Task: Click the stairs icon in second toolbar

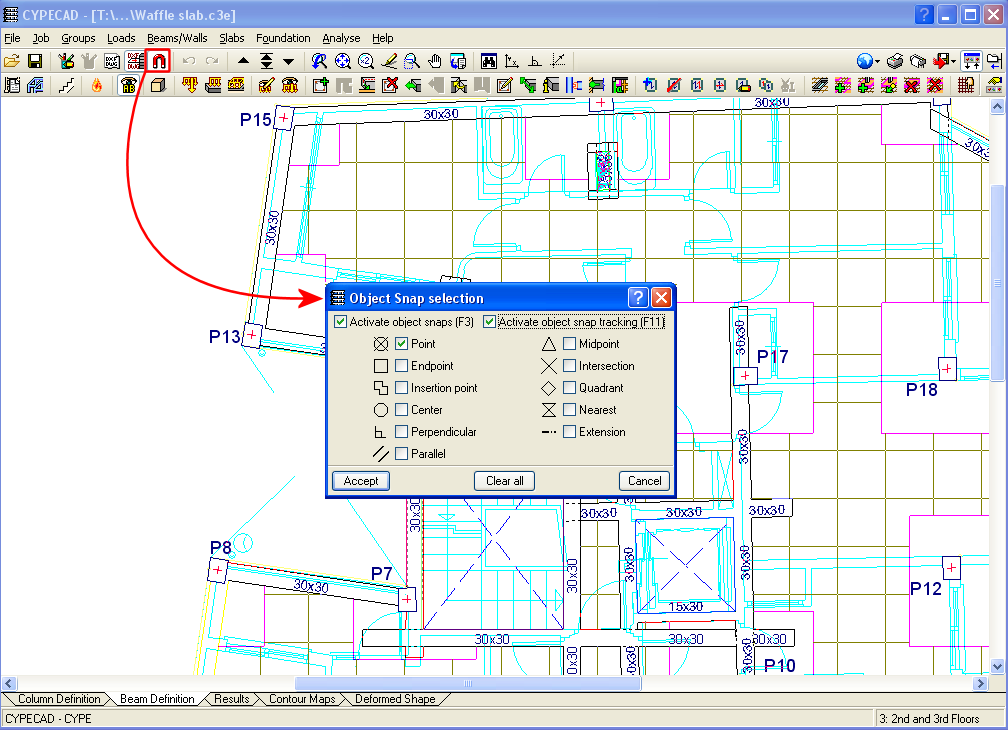Action: [x=67, y=85]
